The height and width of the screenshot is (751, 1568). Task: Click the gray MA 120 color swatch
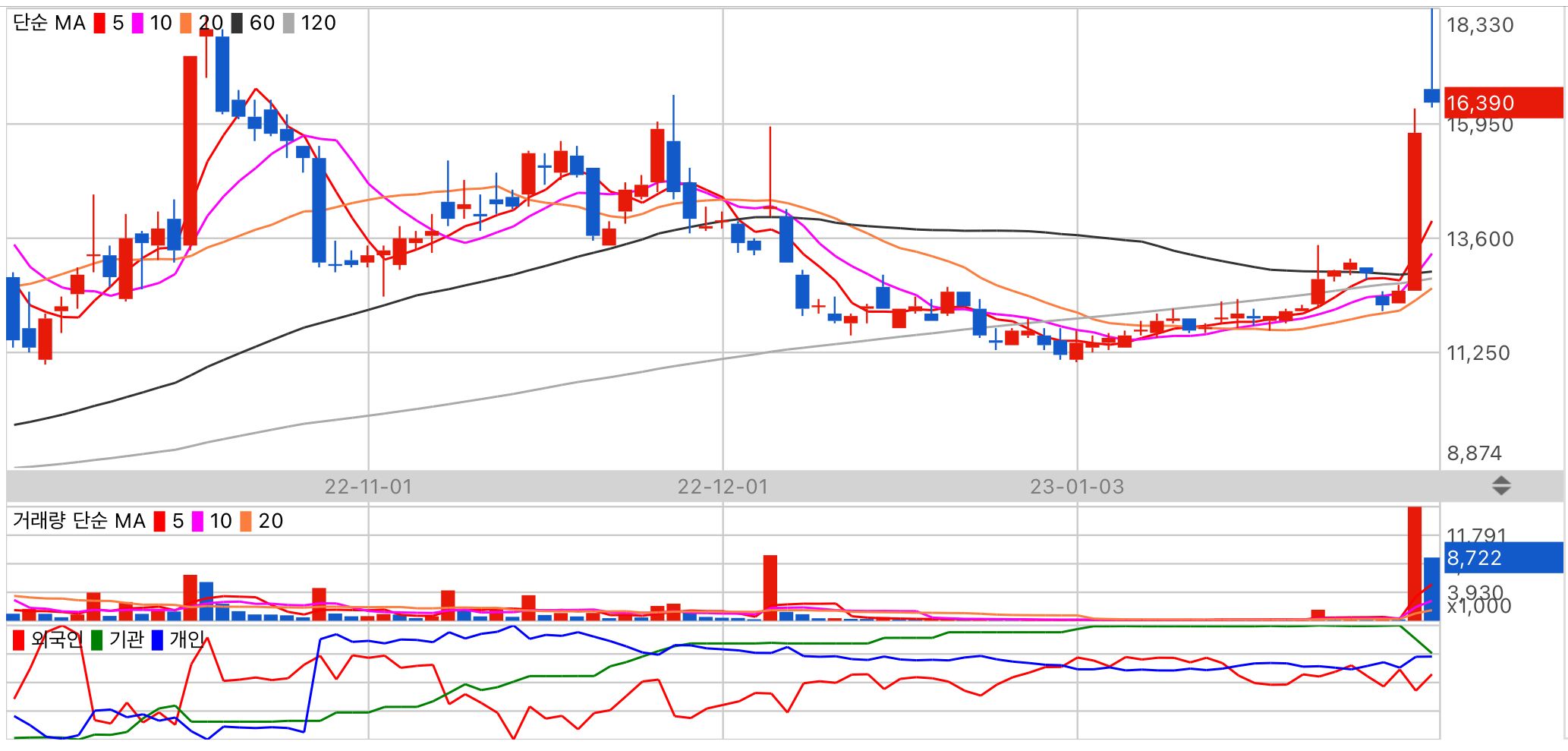[x=288, y=24]
